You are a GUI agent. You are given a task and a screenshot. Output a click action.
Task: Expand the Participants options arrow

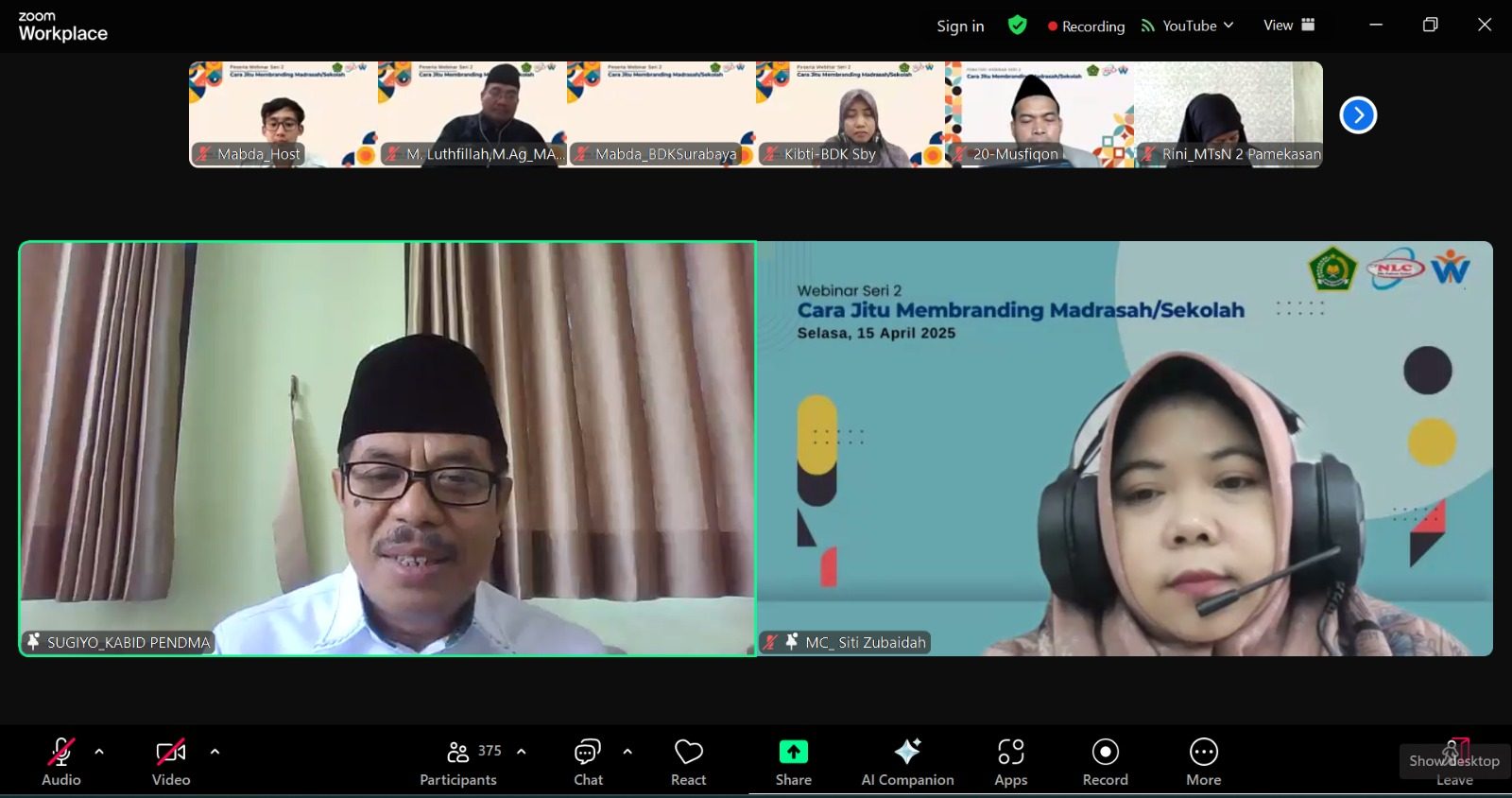click(521, 752)
